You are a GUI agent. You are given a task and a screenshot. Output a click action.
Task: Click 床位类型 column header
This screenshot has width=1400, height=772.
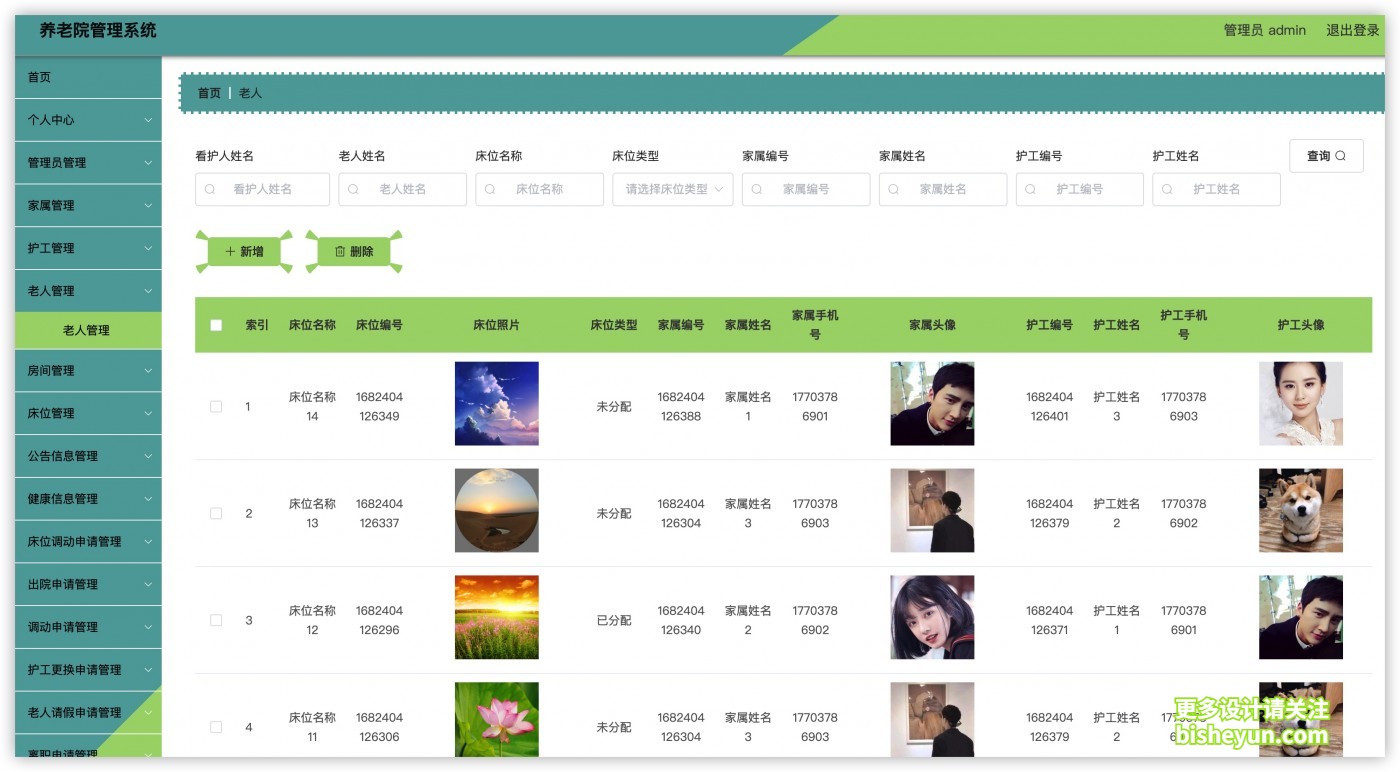click(x=614, y=325)
